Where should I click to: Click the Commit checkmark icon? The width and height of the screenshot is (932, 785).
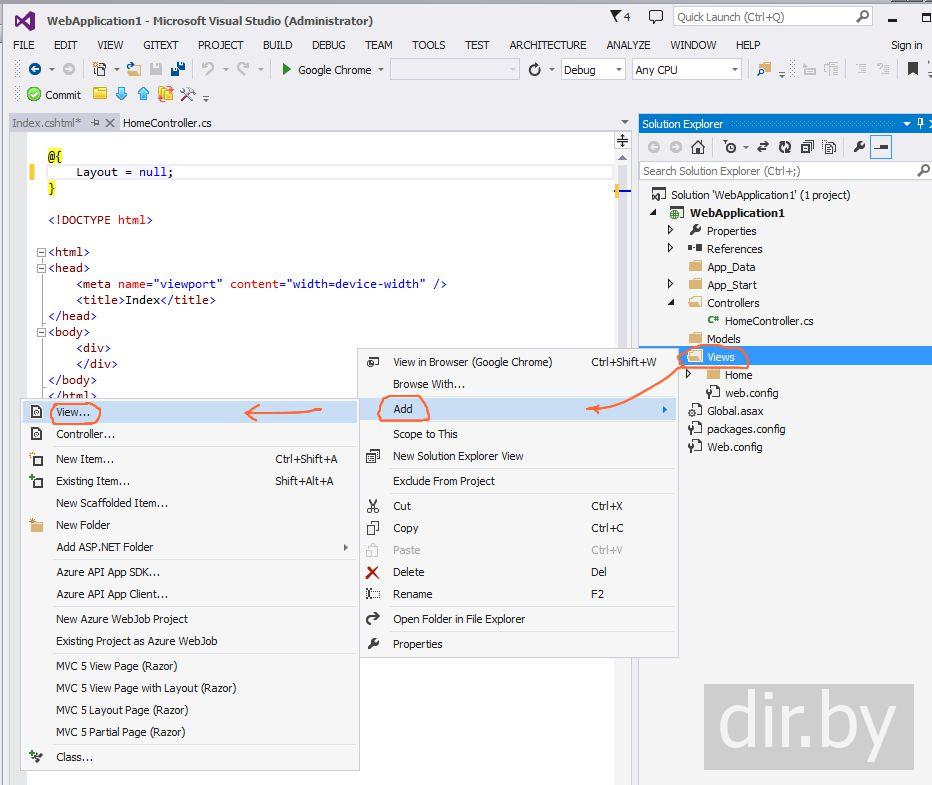(35, 94)
